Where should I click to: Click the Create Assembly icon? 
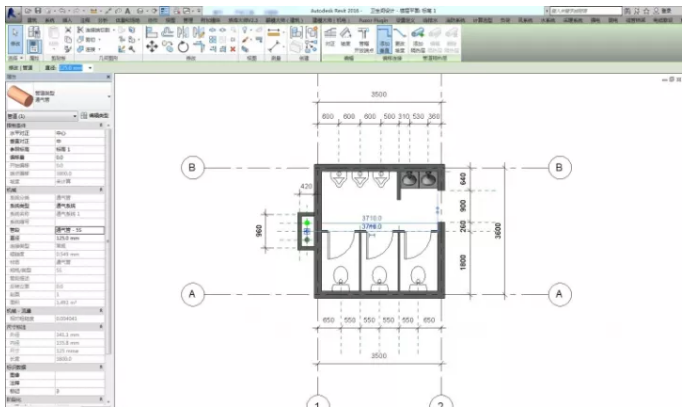point(296,32)
